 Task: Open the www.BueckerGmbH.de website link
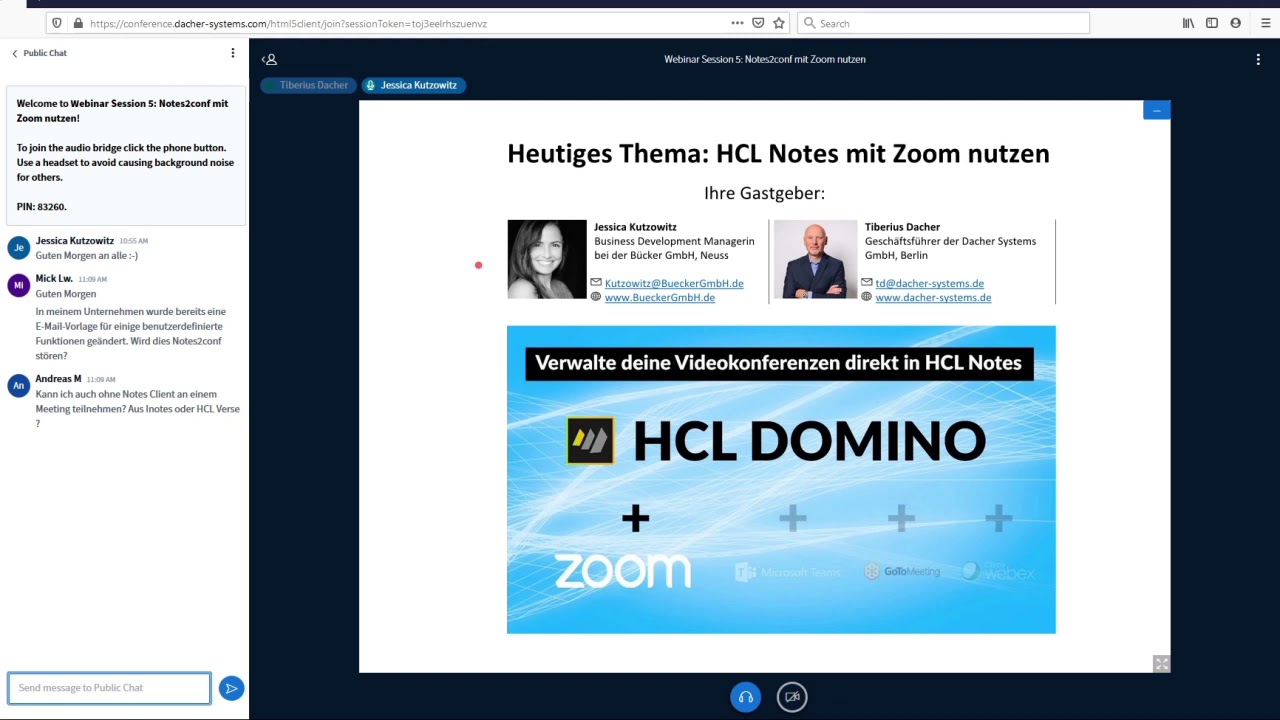click(660, 297)
